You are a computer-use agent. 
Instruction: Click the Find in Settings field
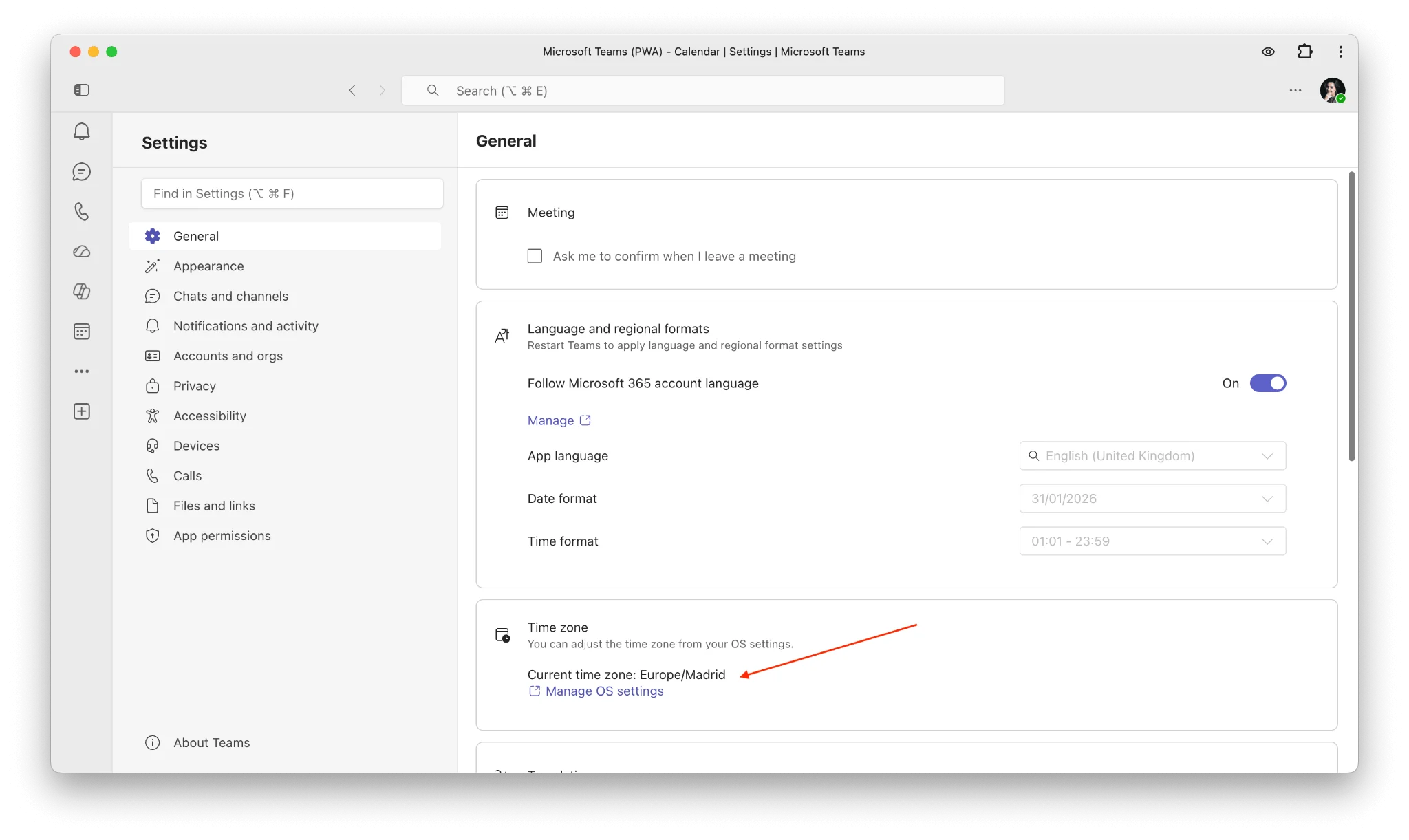tap(292, 193)
